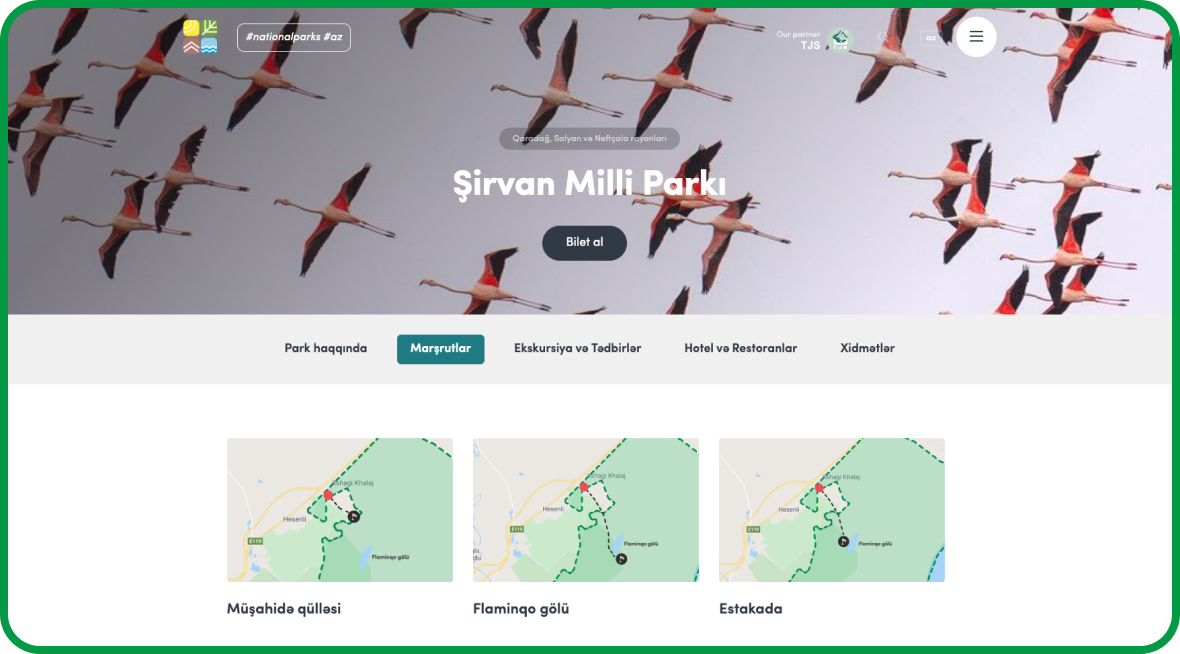
Task: Open the Xidmətlər tab
Action: (867, 348)
